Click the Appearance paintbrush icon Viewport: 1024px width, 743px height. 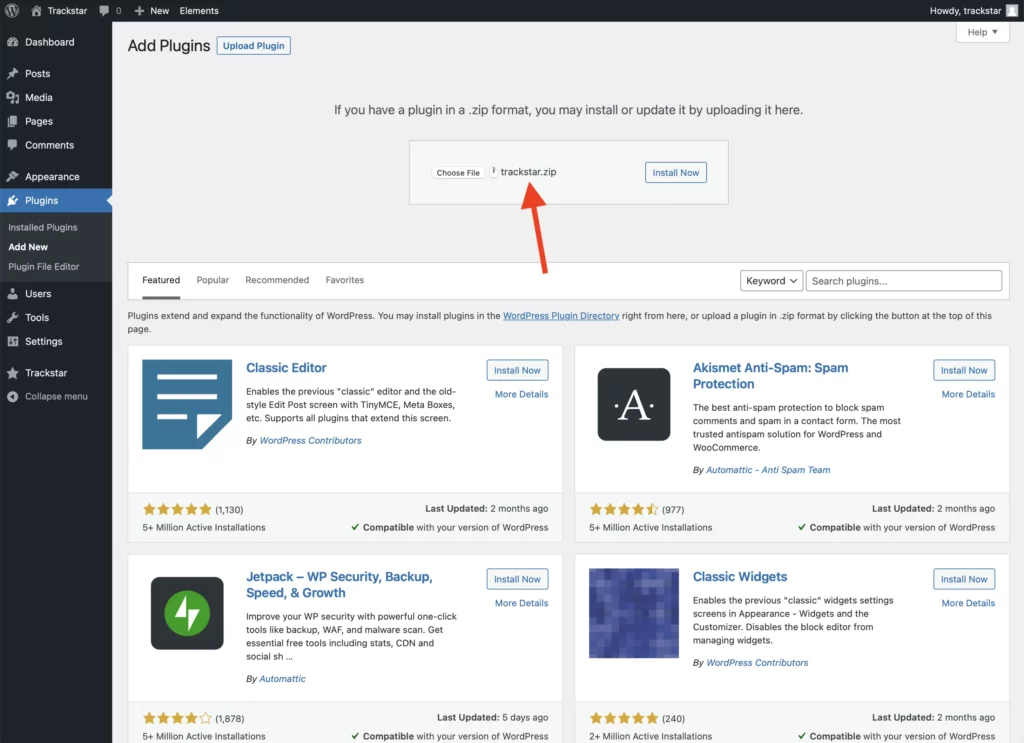pos(12,176)
